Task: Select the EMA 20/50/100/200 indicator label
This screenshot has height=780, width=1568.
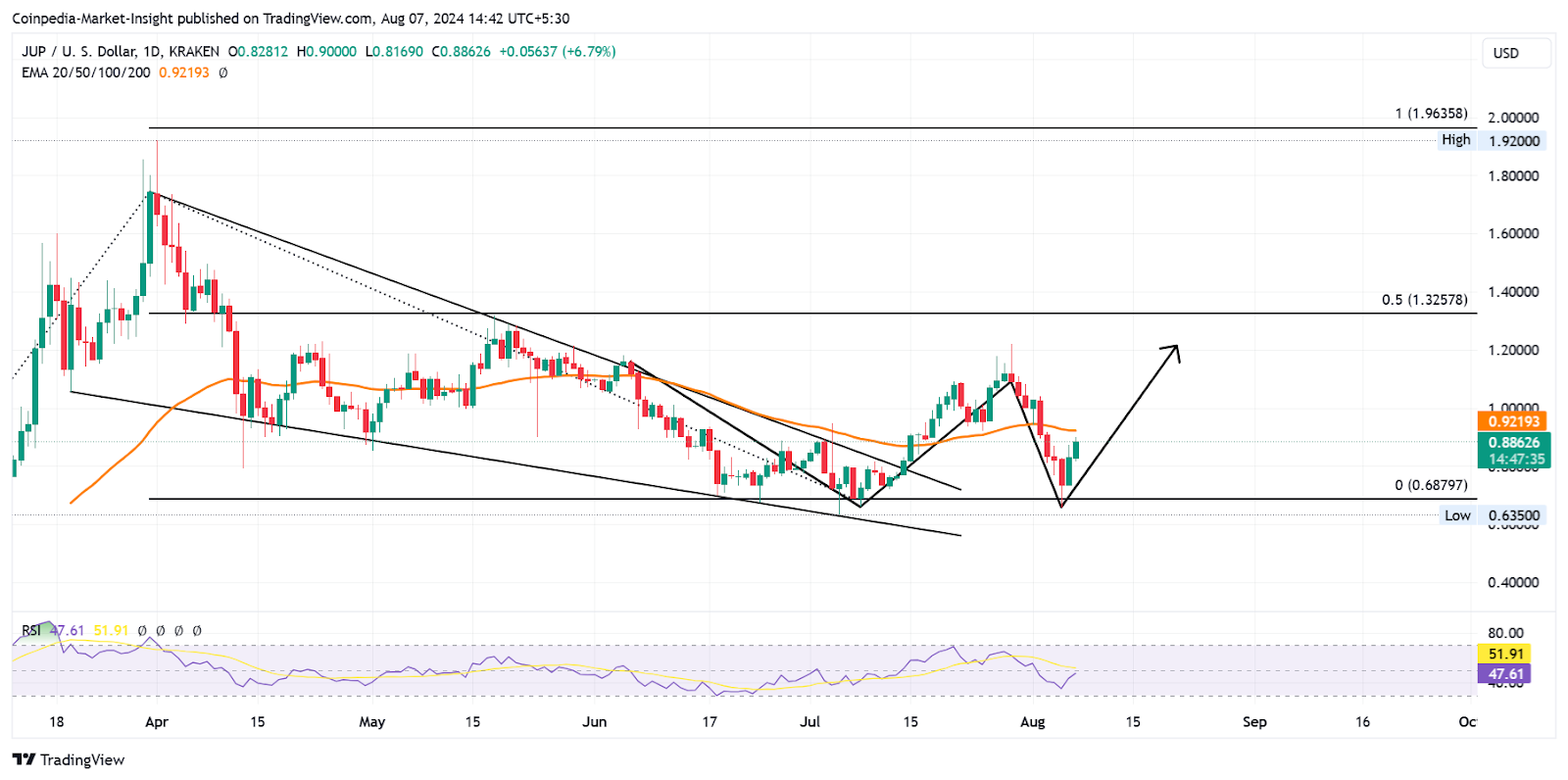Action: tap(86, 73)
